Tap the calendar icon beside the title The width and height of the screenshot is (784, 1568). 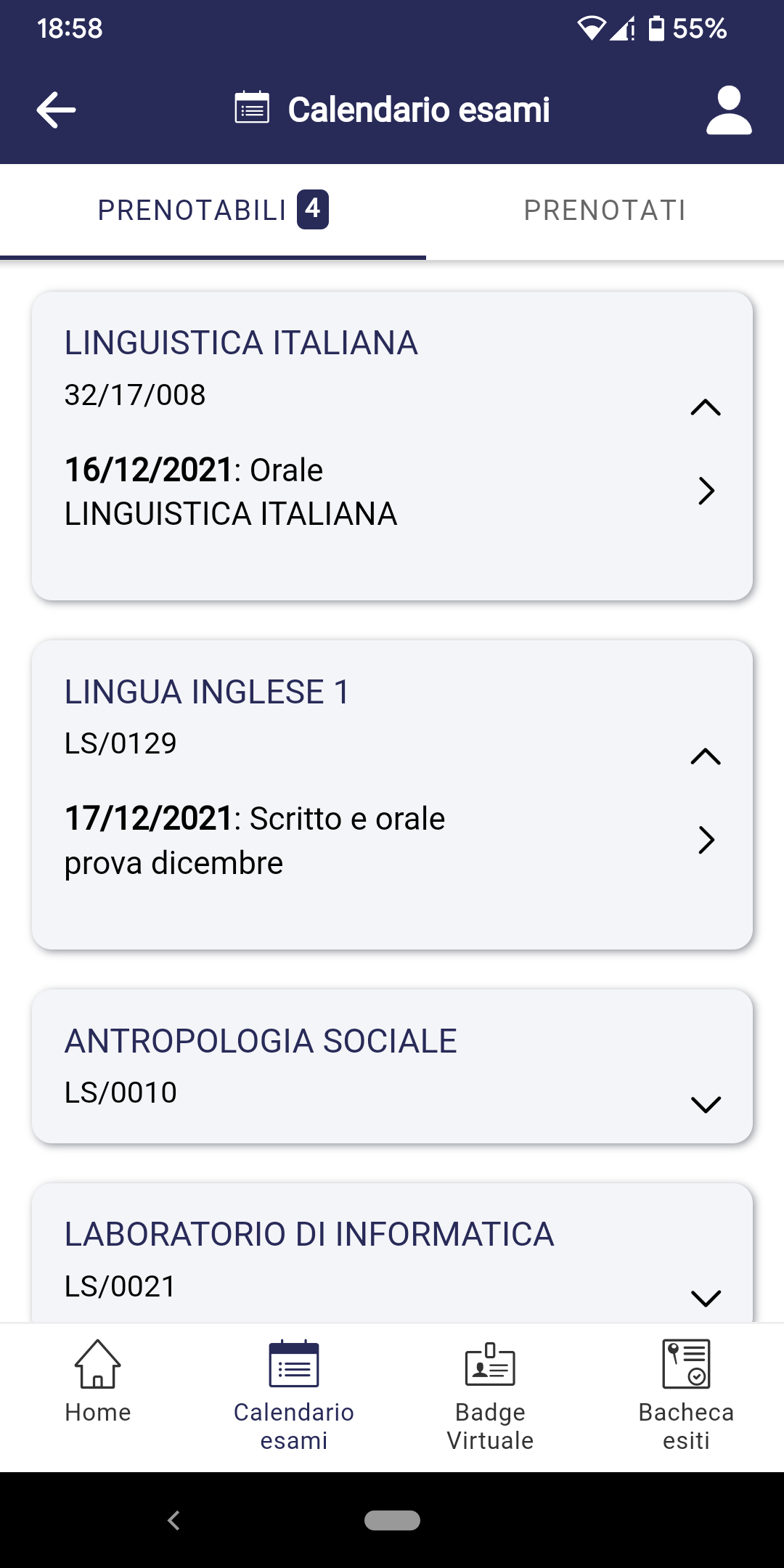click(x=252, y=108)
